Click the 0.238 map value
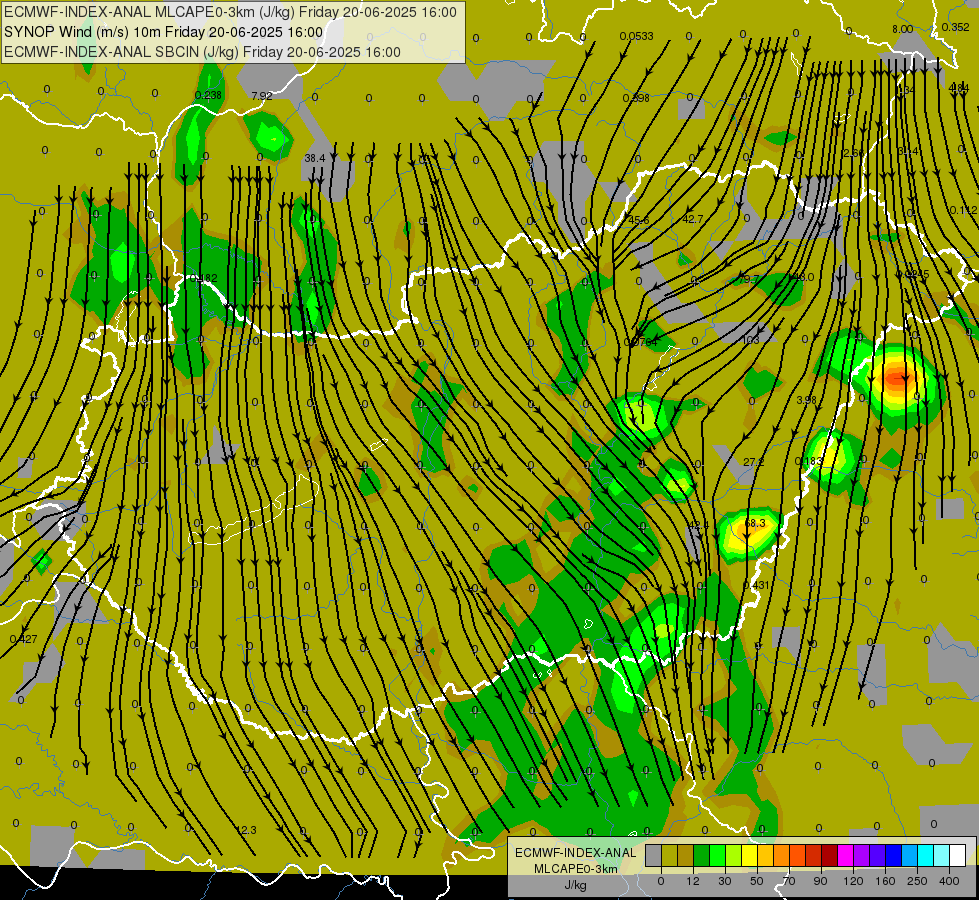979x900 pixels. coord(208,96)
